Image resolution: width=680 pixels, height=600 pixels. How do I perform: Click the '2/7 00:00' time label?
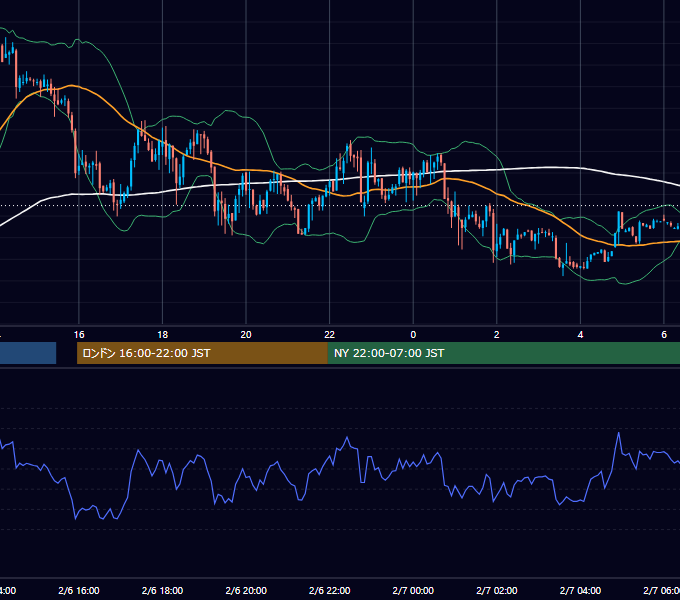pos(413,590)
